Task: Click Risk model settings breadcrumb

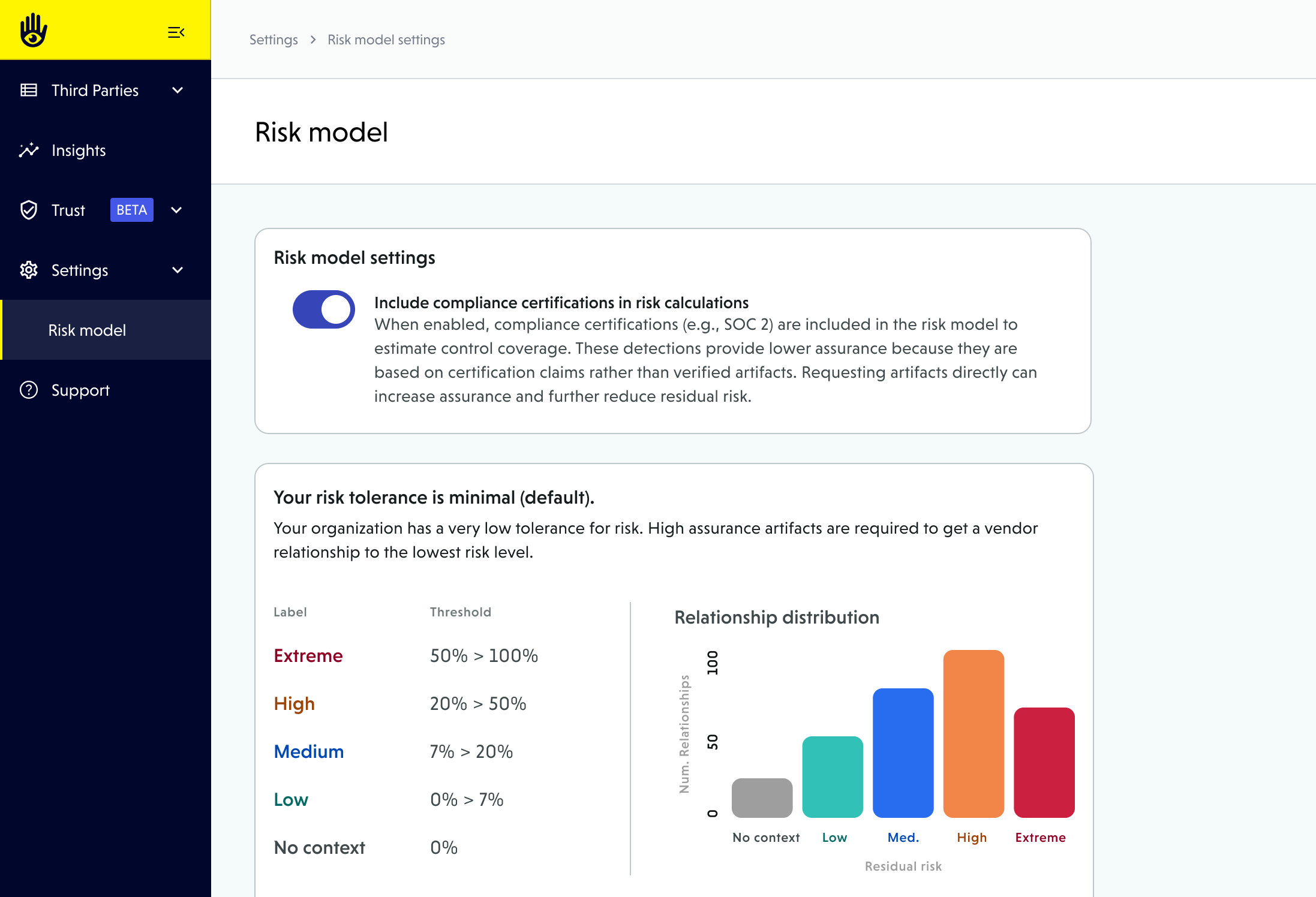Action: [x=386, y=40]
